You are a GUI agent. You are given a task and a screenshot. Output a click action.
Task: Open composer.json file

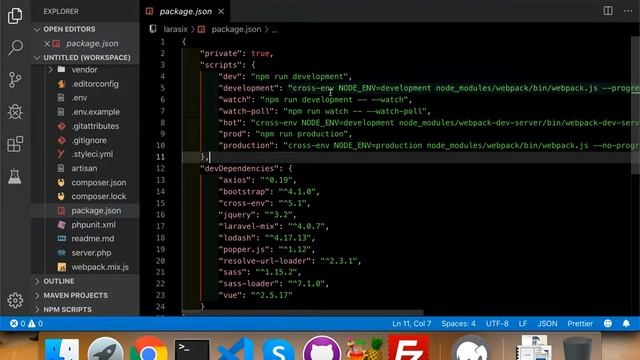98,182
